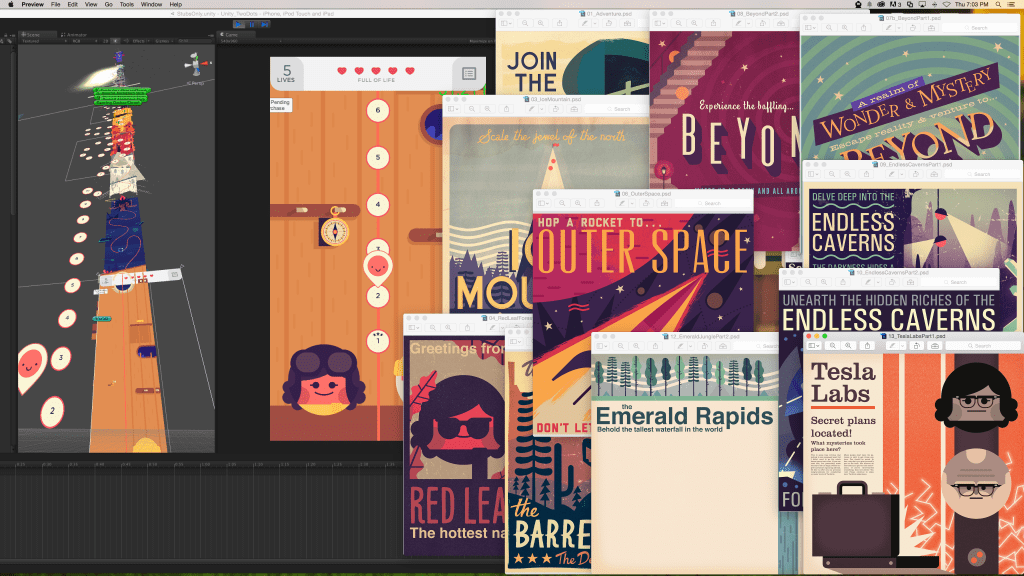Viewport: 1024px width, 576px height.
Task: Click the Unity Pause button
Action: click(x=250, y=24)
